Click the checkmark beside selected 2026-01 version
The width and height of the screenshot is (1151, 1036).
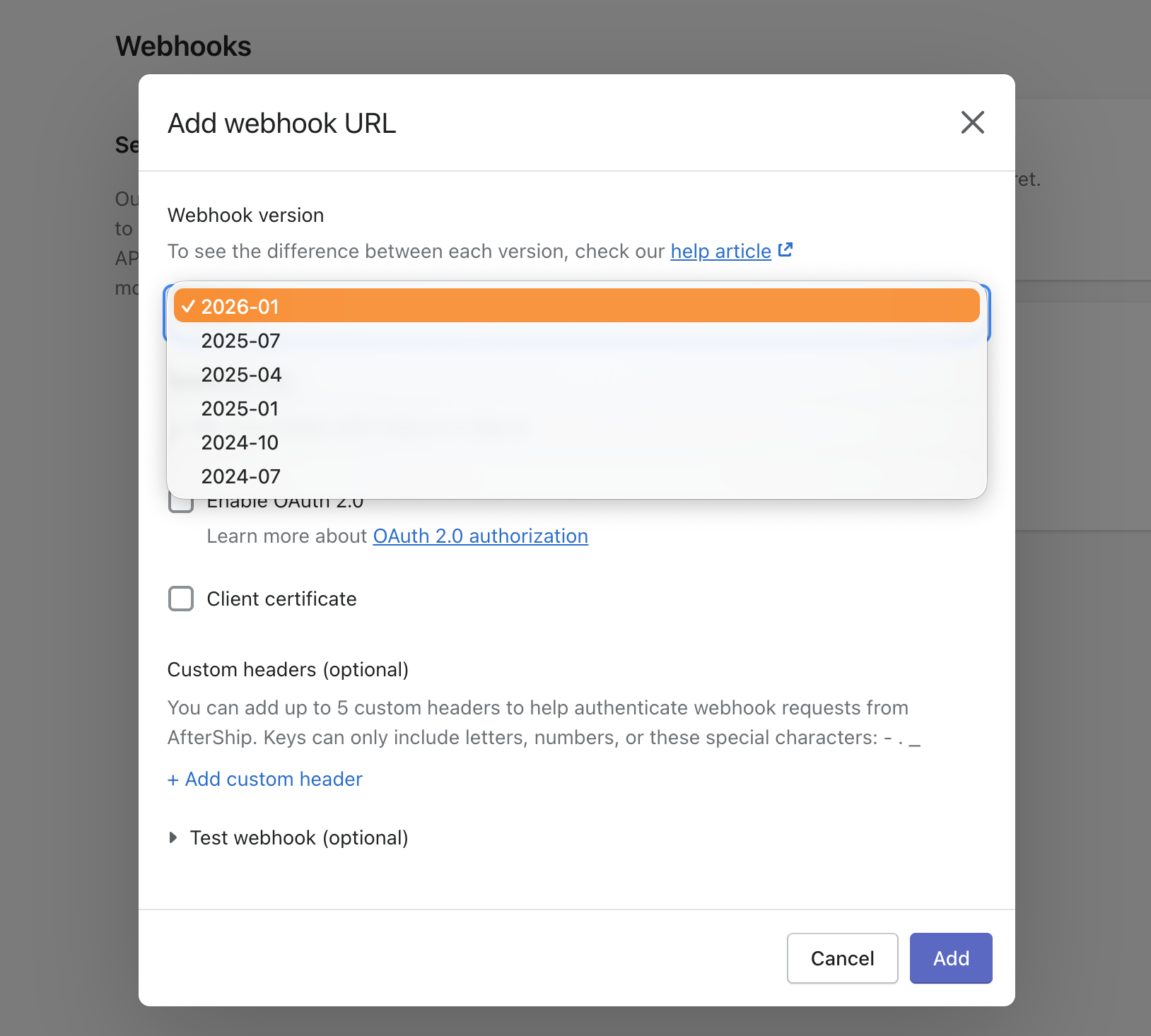pyautogui.click(x=187, y=306)
